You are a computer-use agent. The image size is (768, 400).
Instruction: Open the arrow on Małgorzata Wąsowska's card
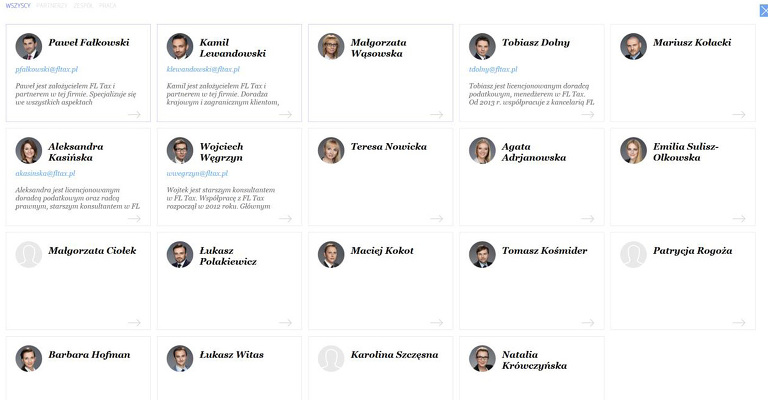(x=436, y=114)
